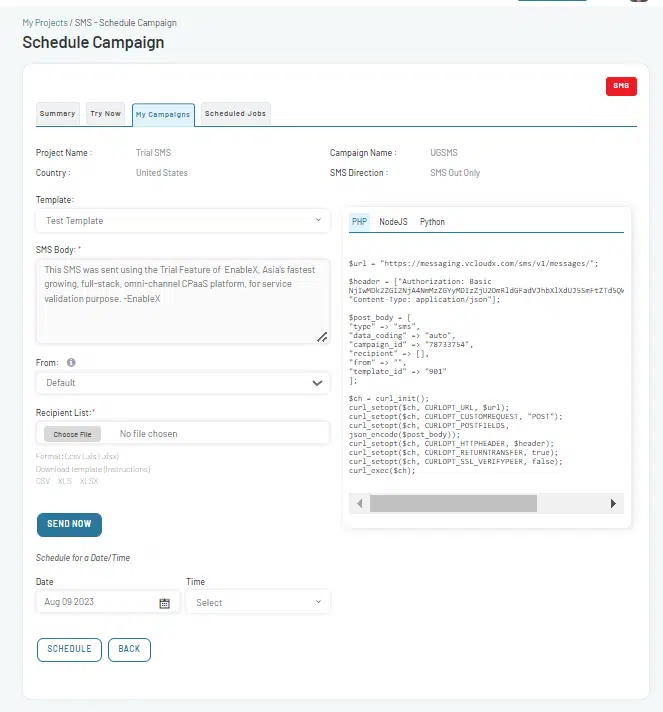Go to the Scheduled Jobs tab

235,114
